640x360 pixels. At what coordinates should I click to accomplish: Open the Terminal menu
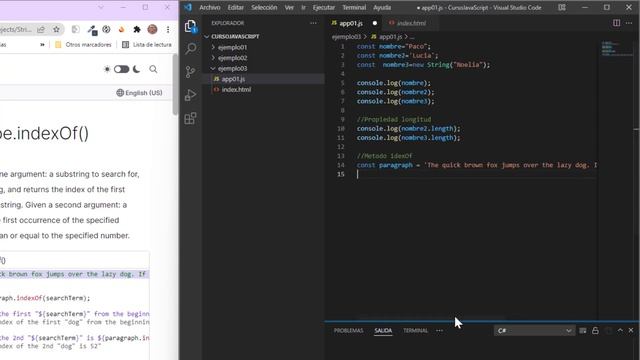[x=354, y=7]
